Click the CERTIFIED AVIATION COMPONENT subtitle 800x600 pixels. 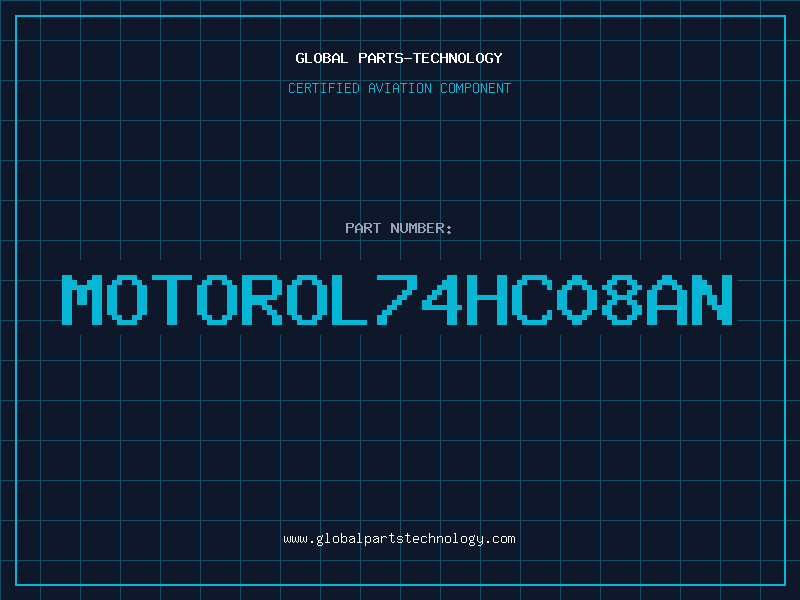pos(399,88)
